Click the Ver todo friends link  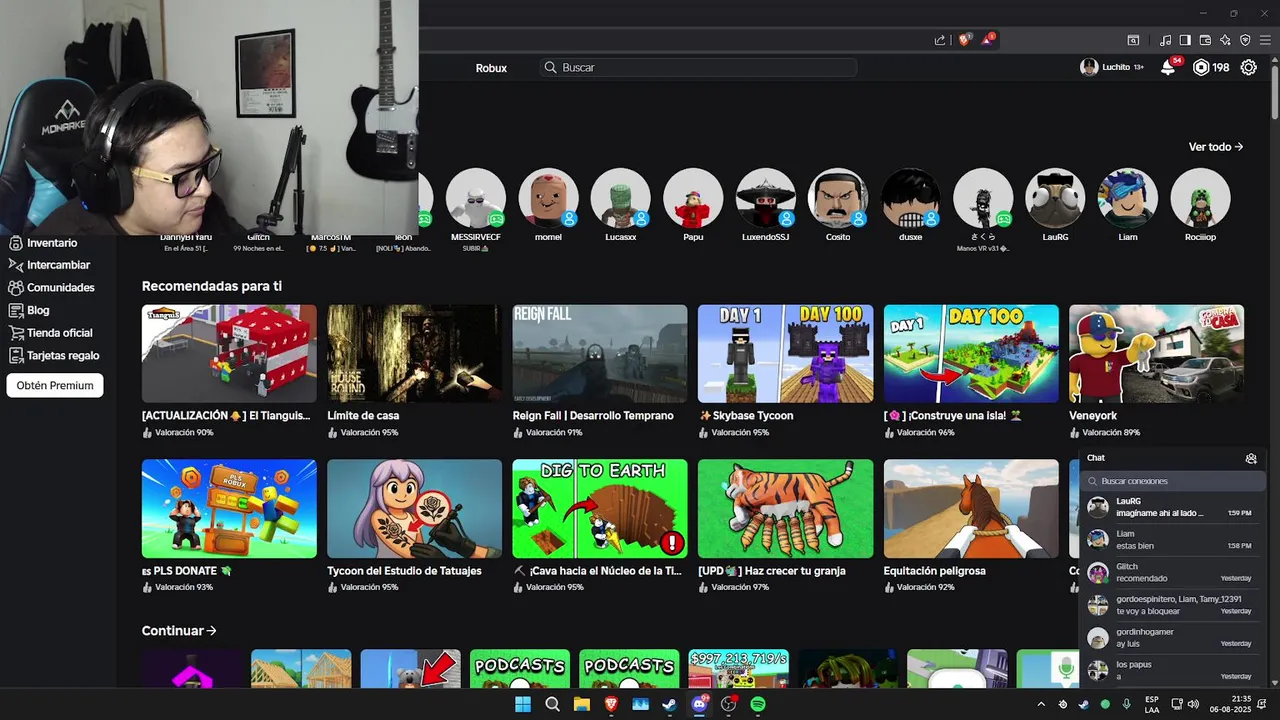(x=1216, y=147)
